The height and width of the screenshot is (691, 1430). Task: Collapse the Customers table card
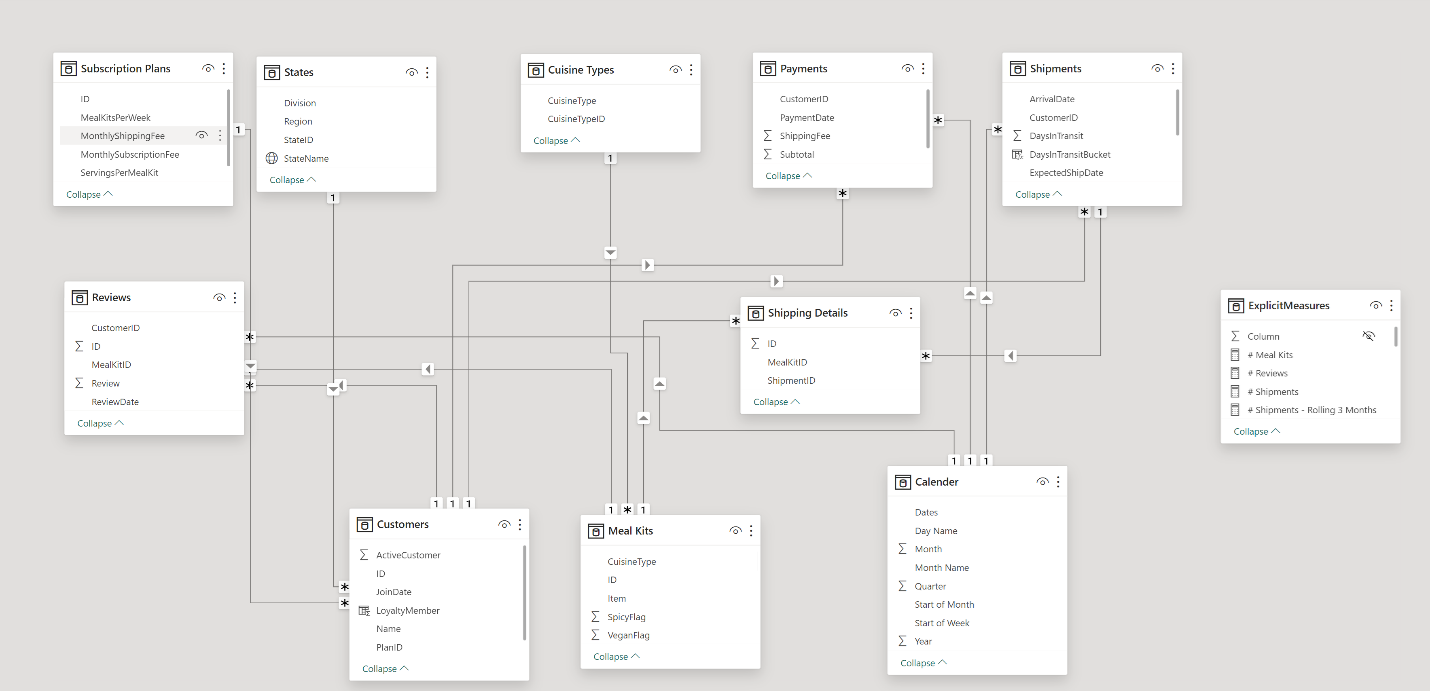(384, 669)
